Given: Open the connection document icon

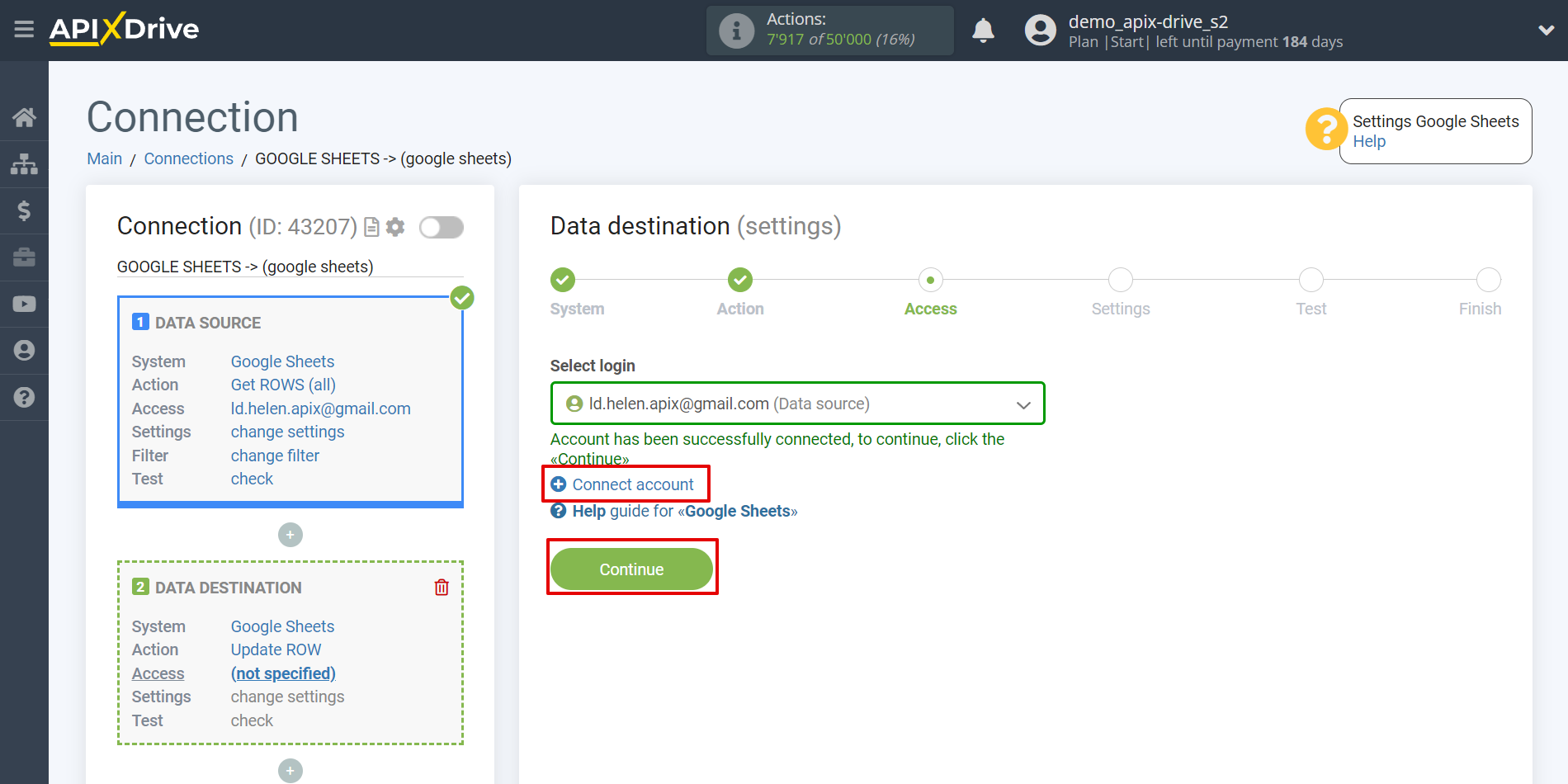Looking at the screenshot, I should (371, 227).
